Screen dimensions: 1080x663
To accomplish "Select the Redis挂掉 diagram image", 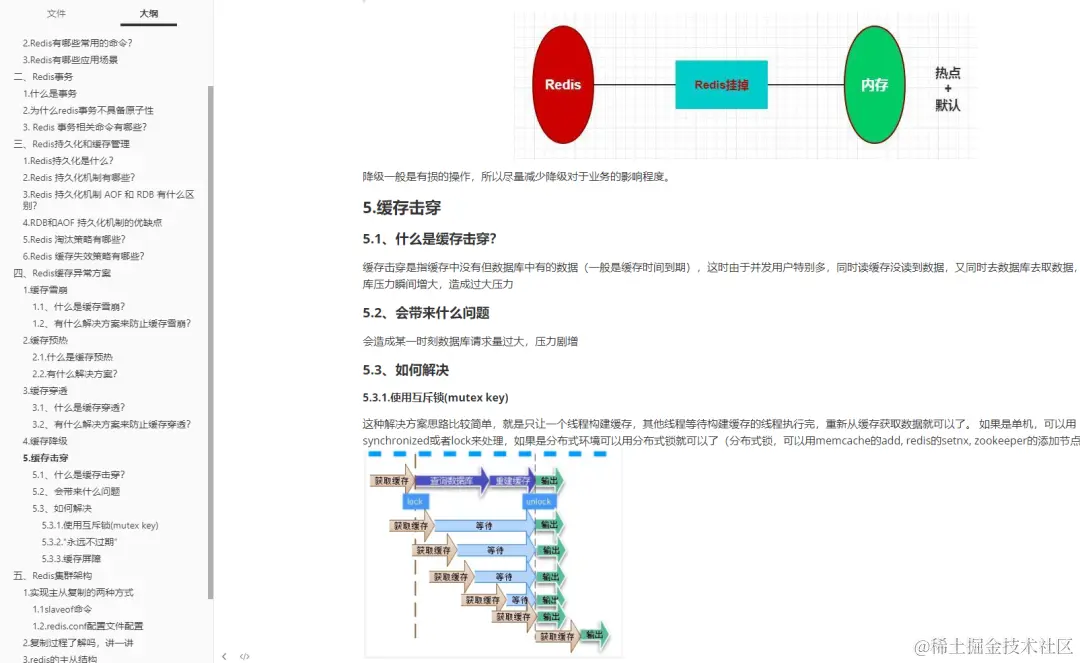I will (x=745, y=85).
